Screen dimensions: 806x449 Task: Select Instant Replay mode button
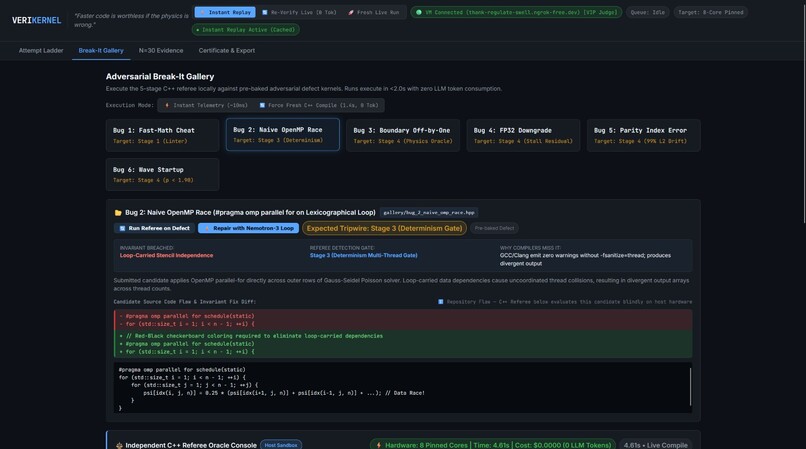coord(225,12)
